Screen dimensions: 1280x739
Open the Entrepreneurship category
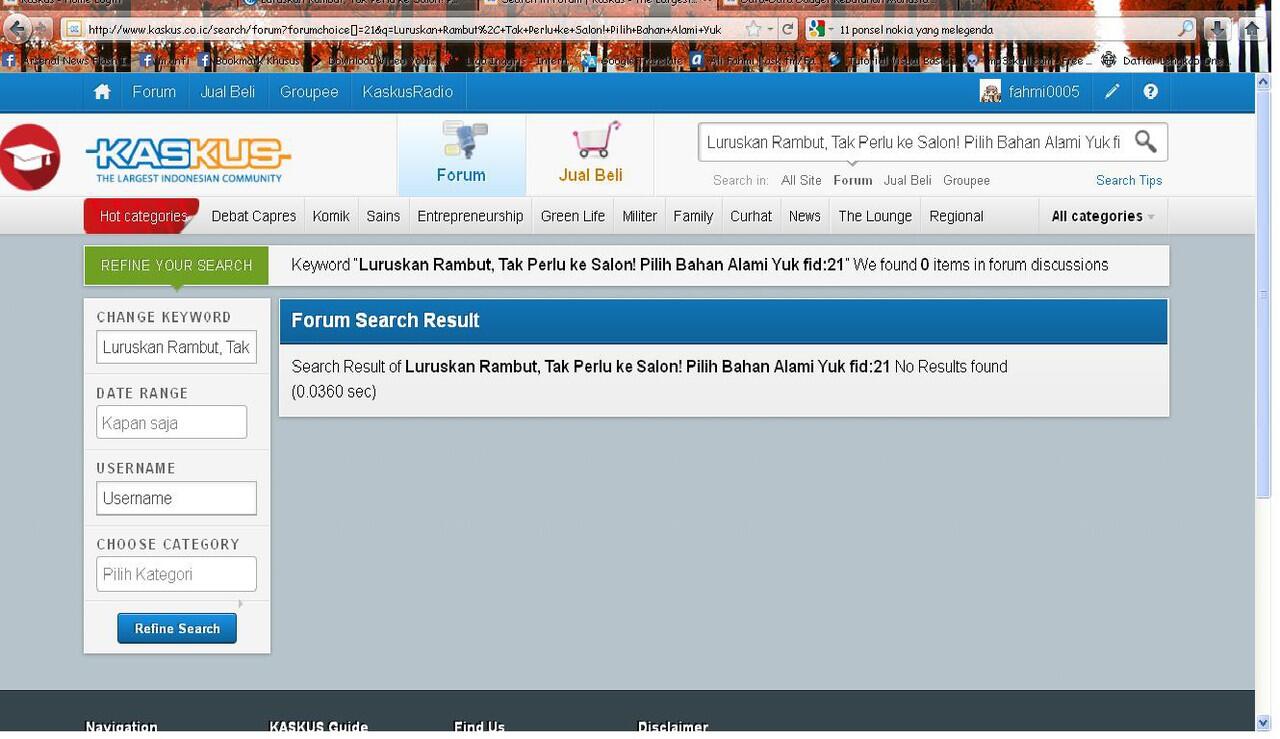(470, 216)
